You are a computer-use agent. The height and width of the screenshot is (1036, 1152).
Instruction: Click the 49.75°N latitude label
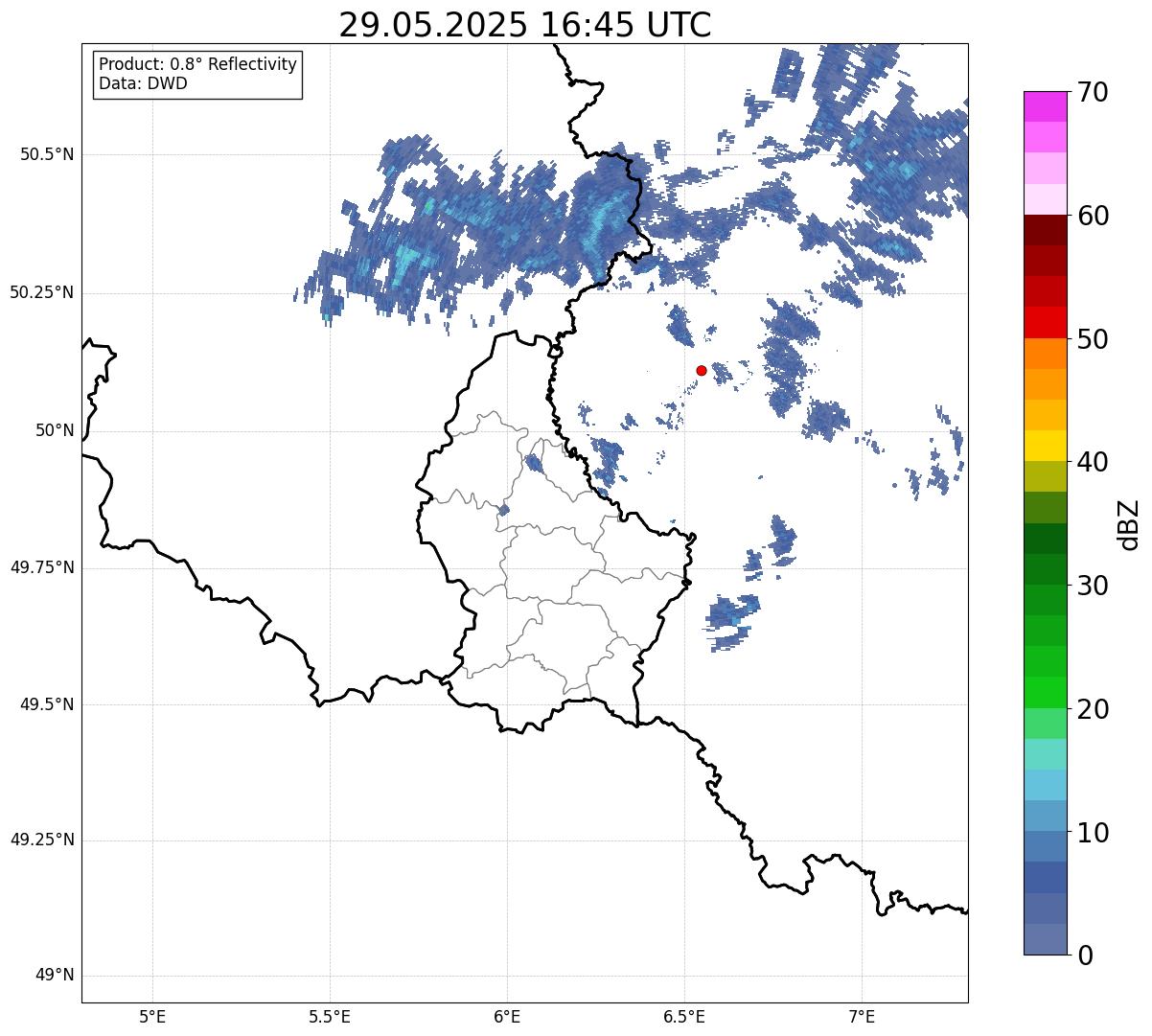[41, 567]
